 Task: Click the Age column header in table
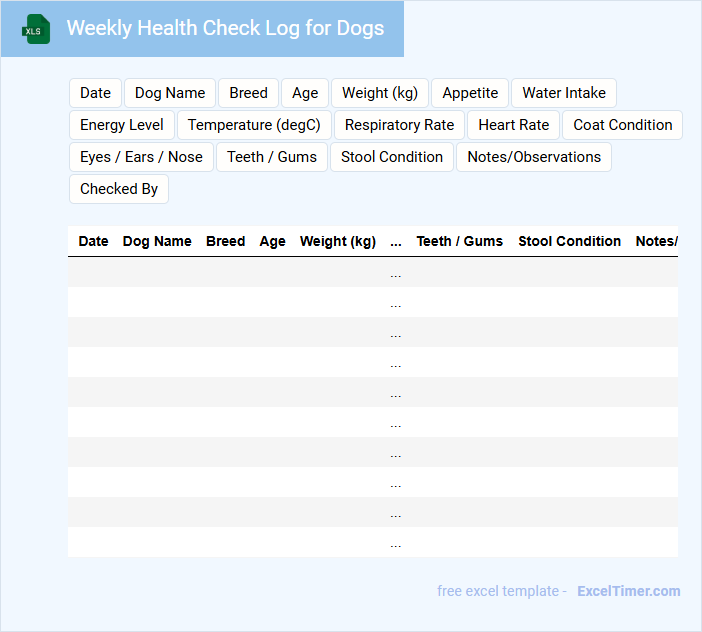click(x=272, y=241)
